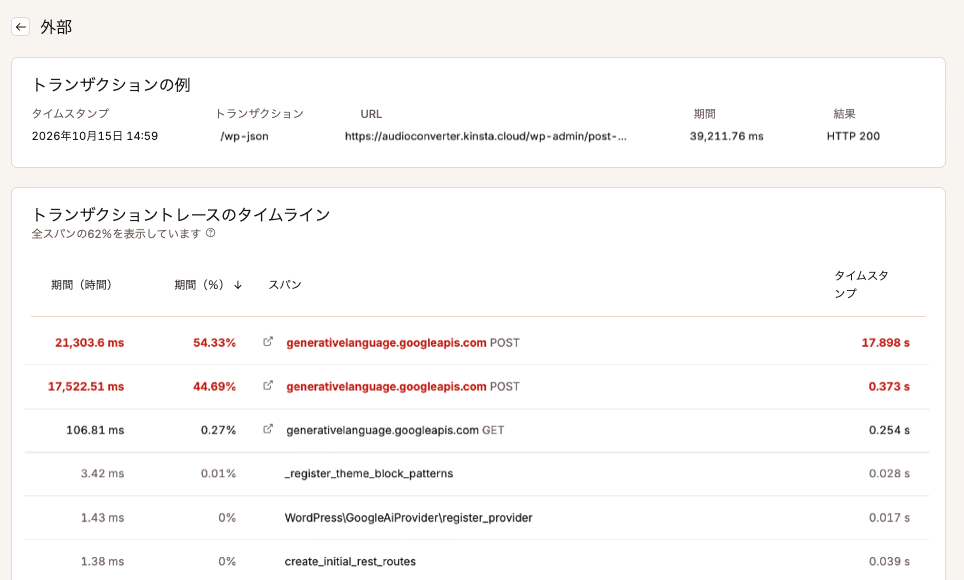The height and width of the screenshot is (580, 964).
Task: Click the トランザクション column label
Action: [x=259, y=114]
